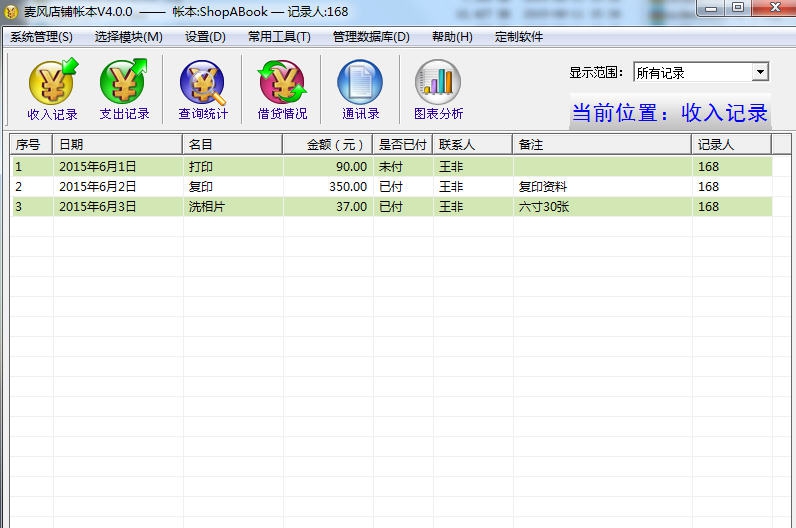The height and width of the screenshot is (528, 796).
Task: Click 王非 contact in the 打印 row
Action: coord(473,167)
